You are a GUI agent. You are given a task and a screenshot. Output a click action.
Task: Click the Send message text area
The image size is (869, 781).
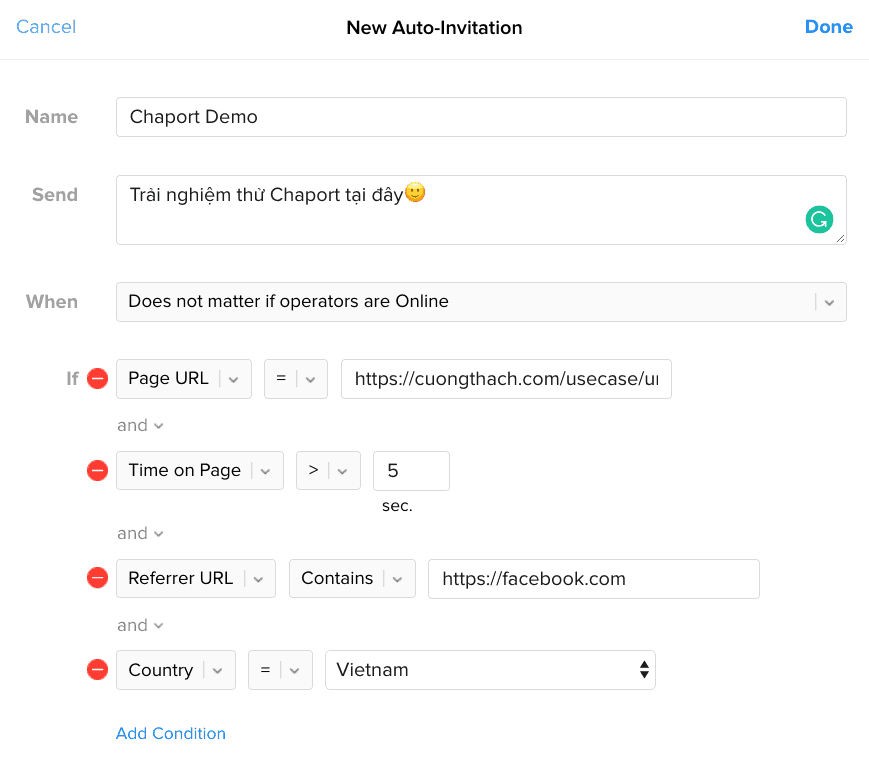click(481, 210)
